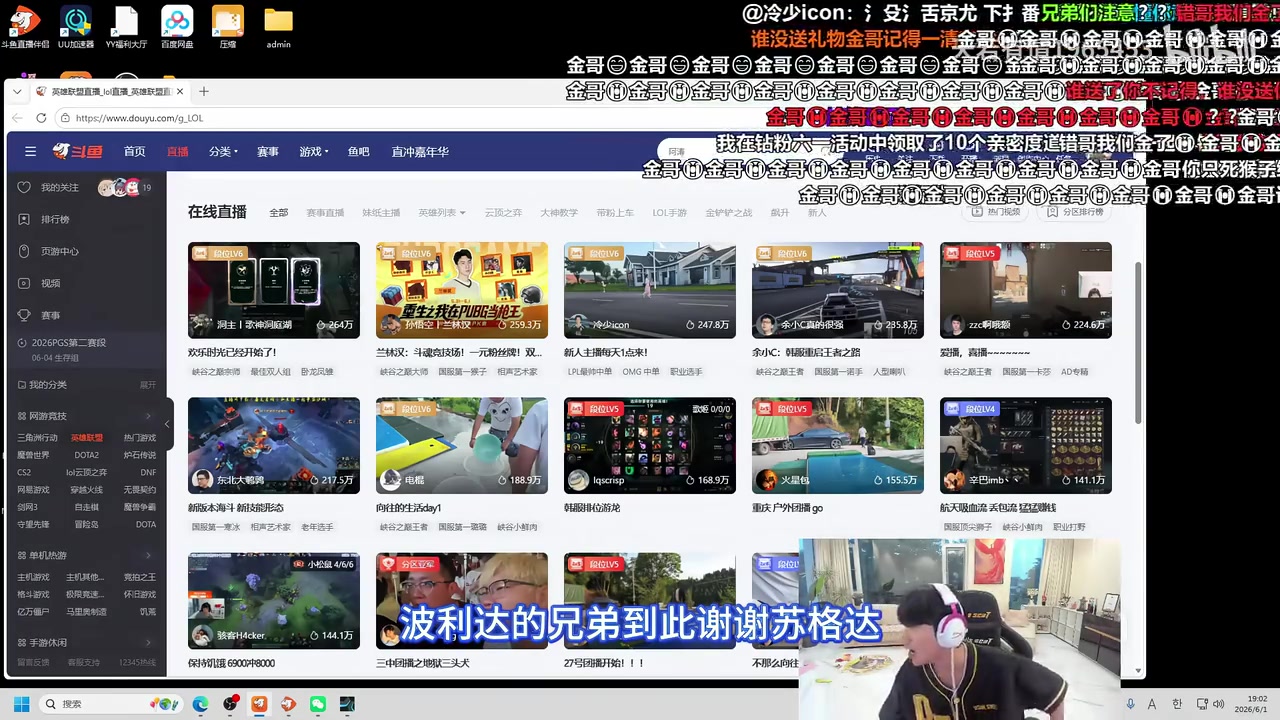Click the 排行榜 ranking icon in the sidebar
Image resolution: width=1280 pixels, height=720 pixels.
click(x=24, y=219)
